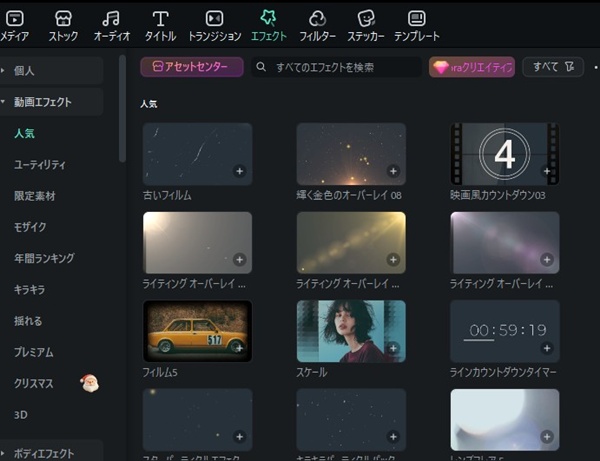
Task: Select the オーディオ (Audio) tab icon
Action: point(111,19)
